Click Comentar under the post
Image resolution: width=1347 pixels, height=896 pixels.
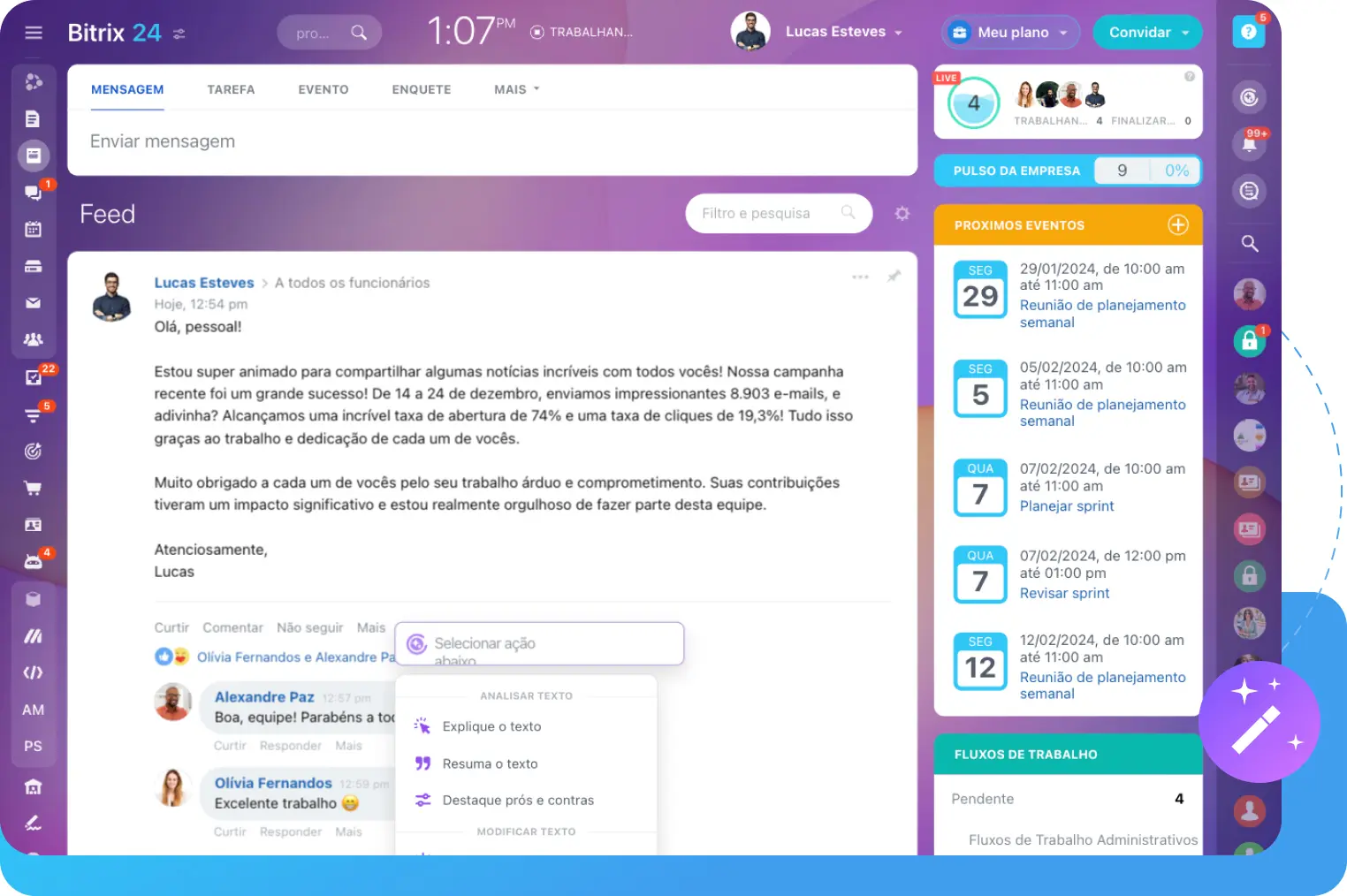[232, 627]
